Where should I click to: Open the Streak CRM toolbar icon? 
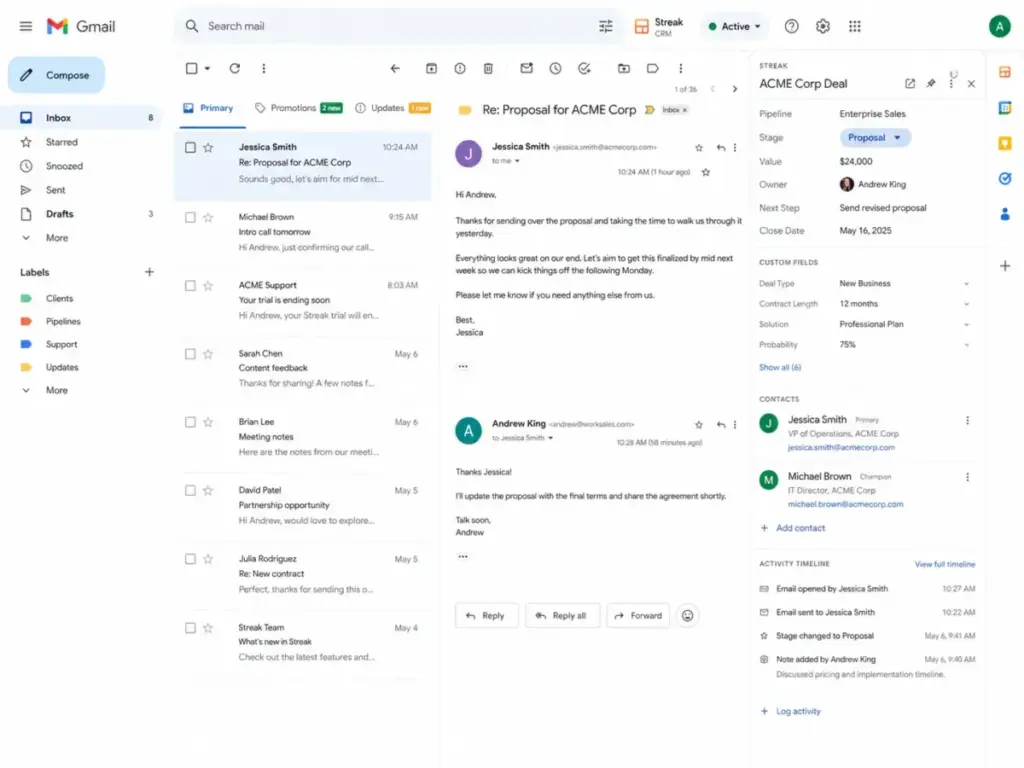pyautogui.click(x=642, y=26)
